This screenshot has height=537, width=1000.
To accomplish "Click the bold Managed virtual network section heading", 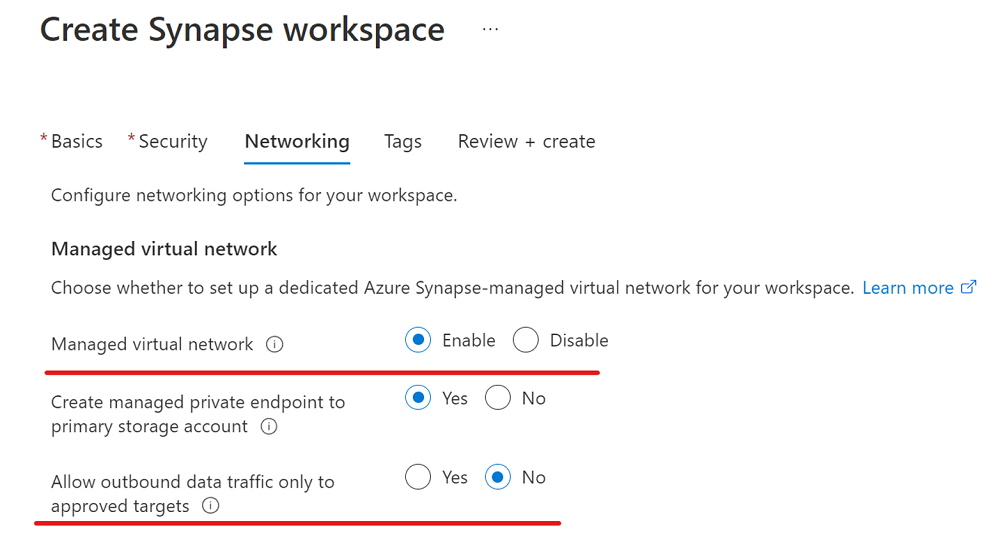I will click(x=164, y=249).
